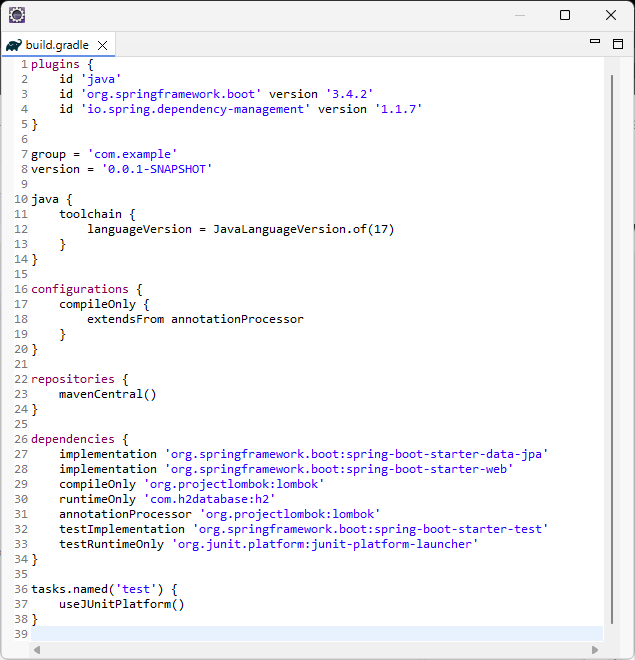This screenshot has height=660, width=635.
Task: Minimize the application window
Action: pos(520,15)
